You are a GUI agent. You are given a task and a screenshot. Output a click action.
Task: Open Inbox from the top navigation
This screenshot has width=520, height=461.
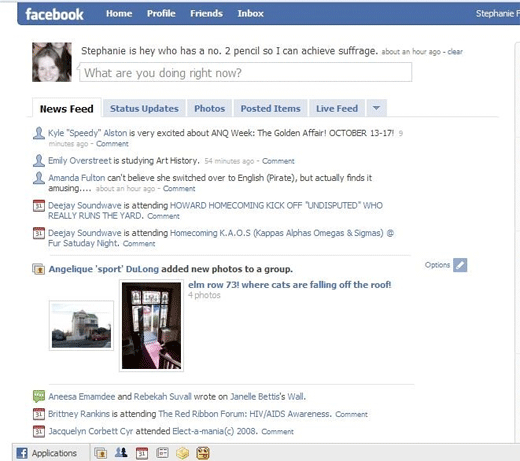250,13
